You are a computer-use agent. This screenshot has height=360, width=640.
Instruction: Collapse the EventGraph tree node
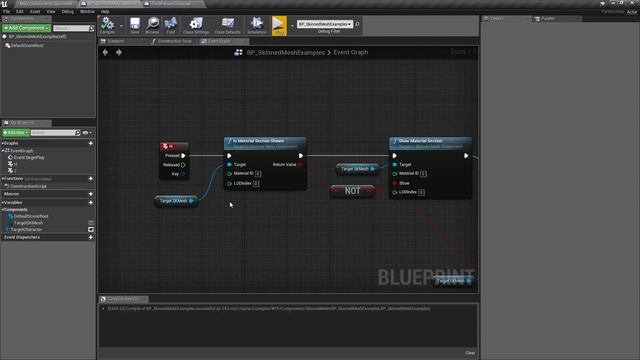[x=3, y=151]
